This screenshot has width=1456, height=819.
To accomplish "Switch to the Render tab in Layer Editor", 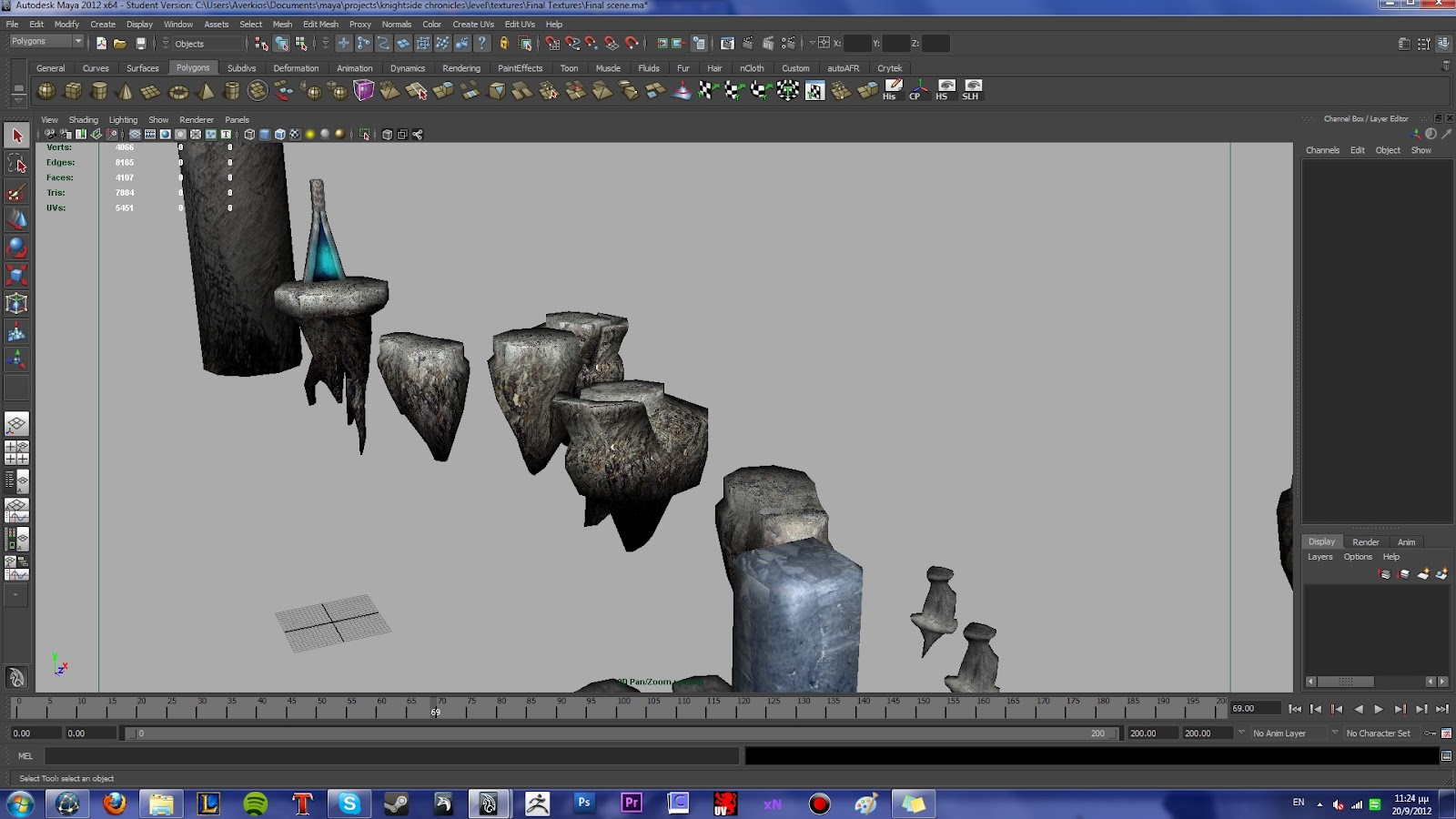I will (x=1365, y=541).
